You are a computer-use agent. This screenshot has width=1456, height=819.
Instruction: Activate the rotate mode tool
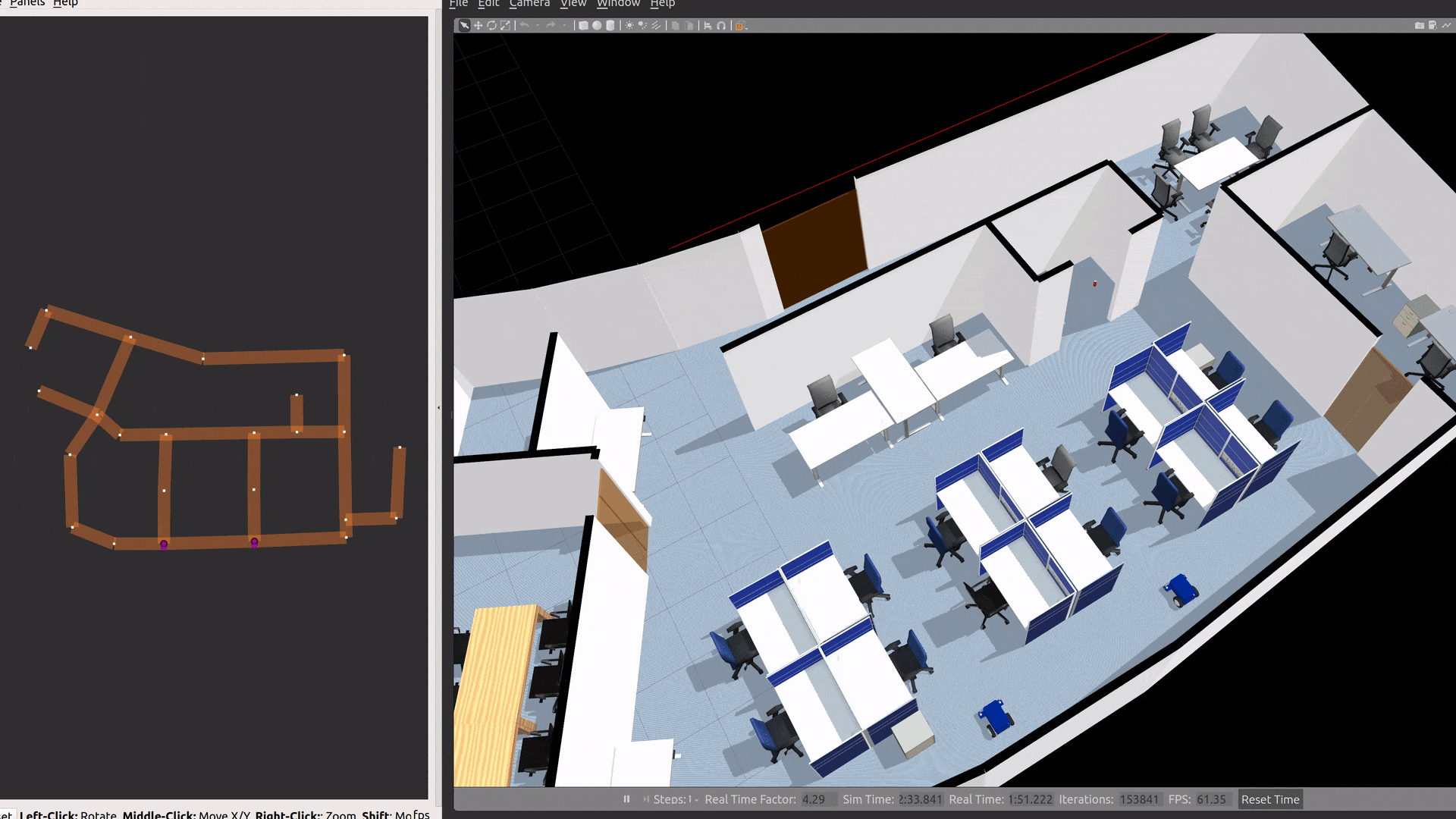(491, 26)
